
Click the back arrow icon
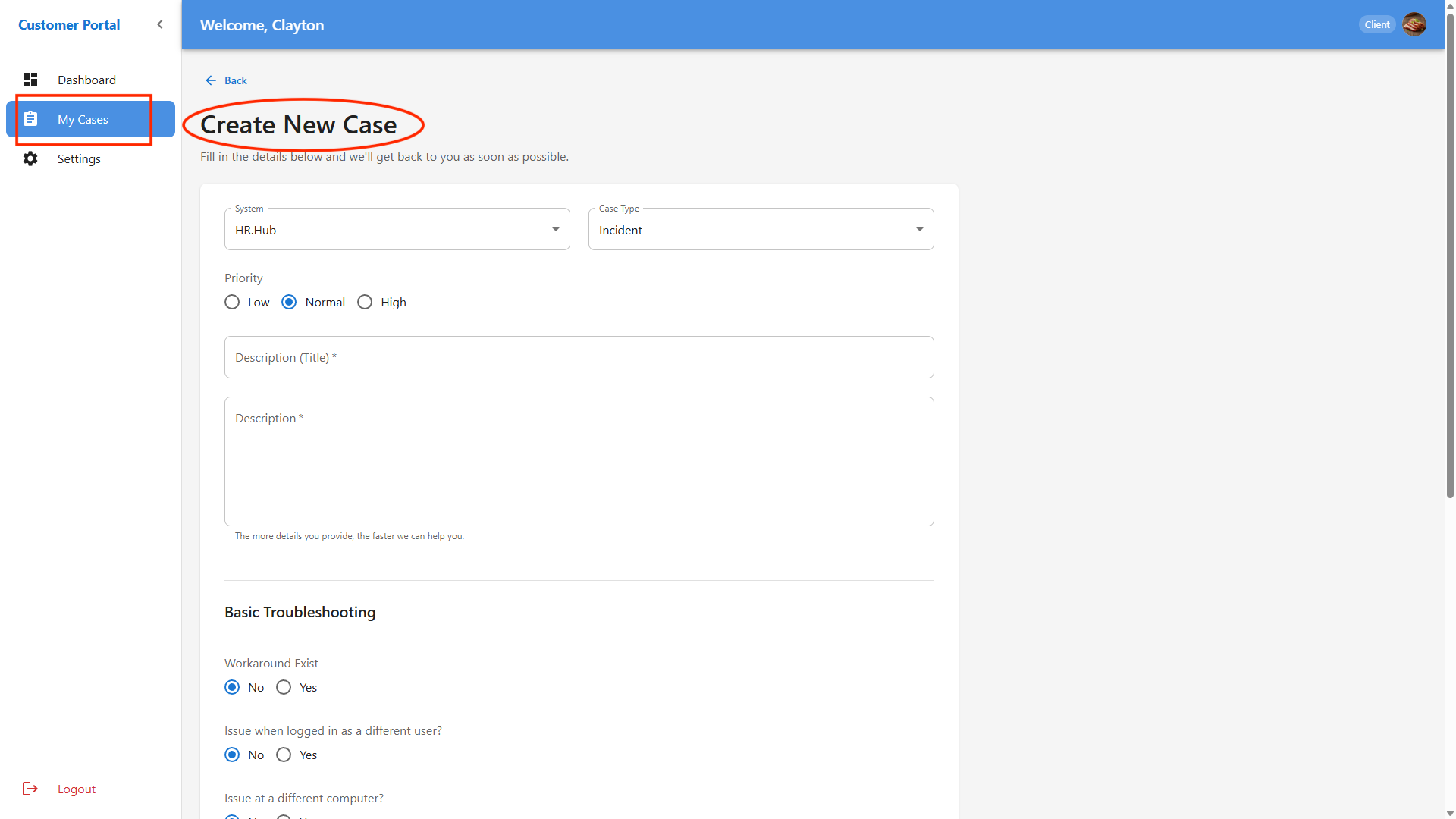[211, 80]
